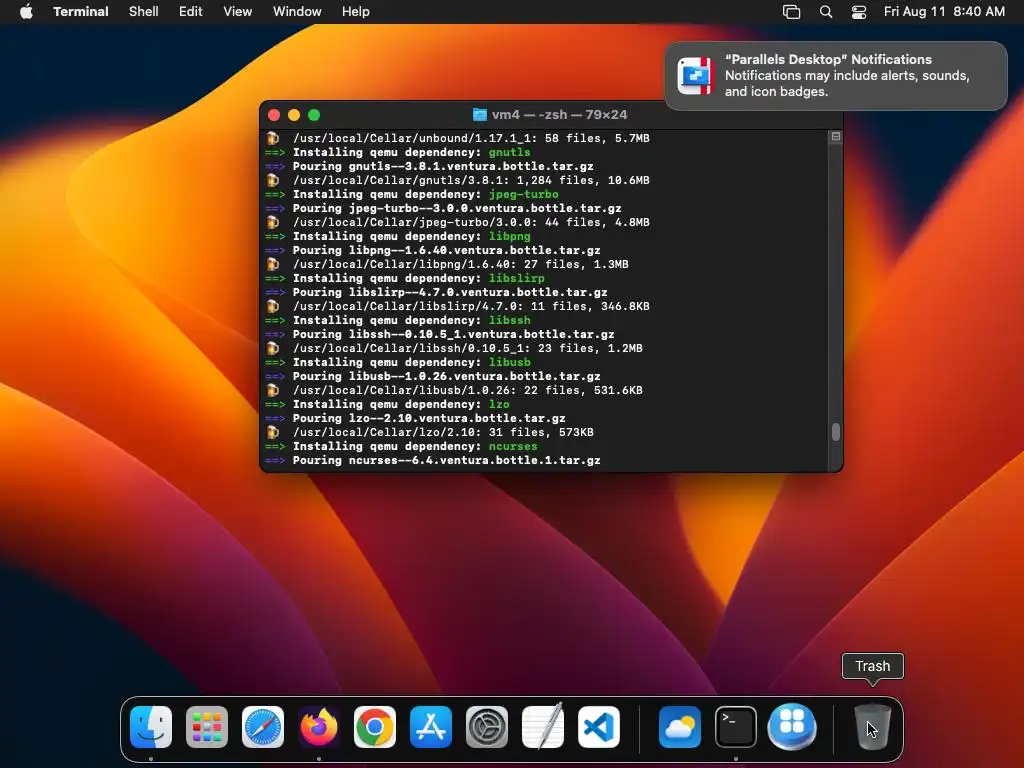Screen dimensions: 1024x768
Task: Click the green 'lzo' dependency name
Action: pos(499,404)
